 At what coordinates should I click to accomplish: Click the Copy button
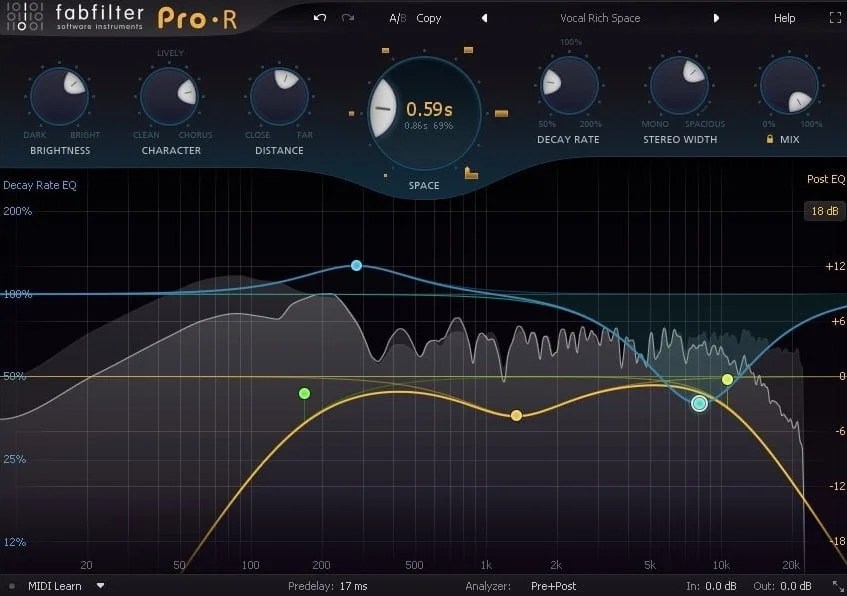tap(428, 17)
